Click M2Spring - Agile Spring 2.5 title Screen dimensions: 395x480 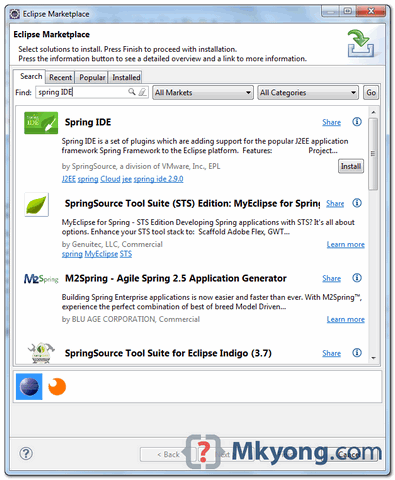(x=176, y=278)
